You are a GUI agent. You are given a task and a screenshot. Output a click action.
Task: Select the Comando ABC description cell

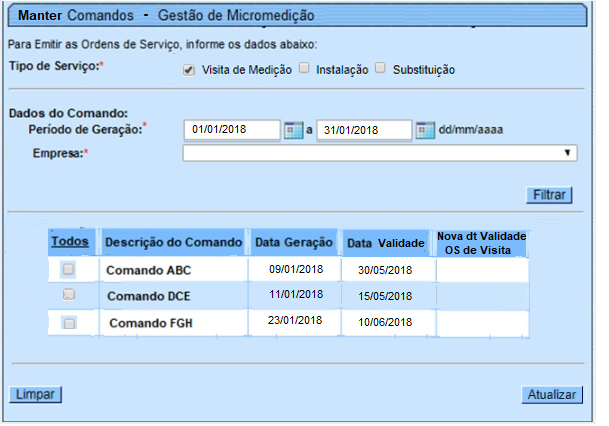[x=173, y=270]
